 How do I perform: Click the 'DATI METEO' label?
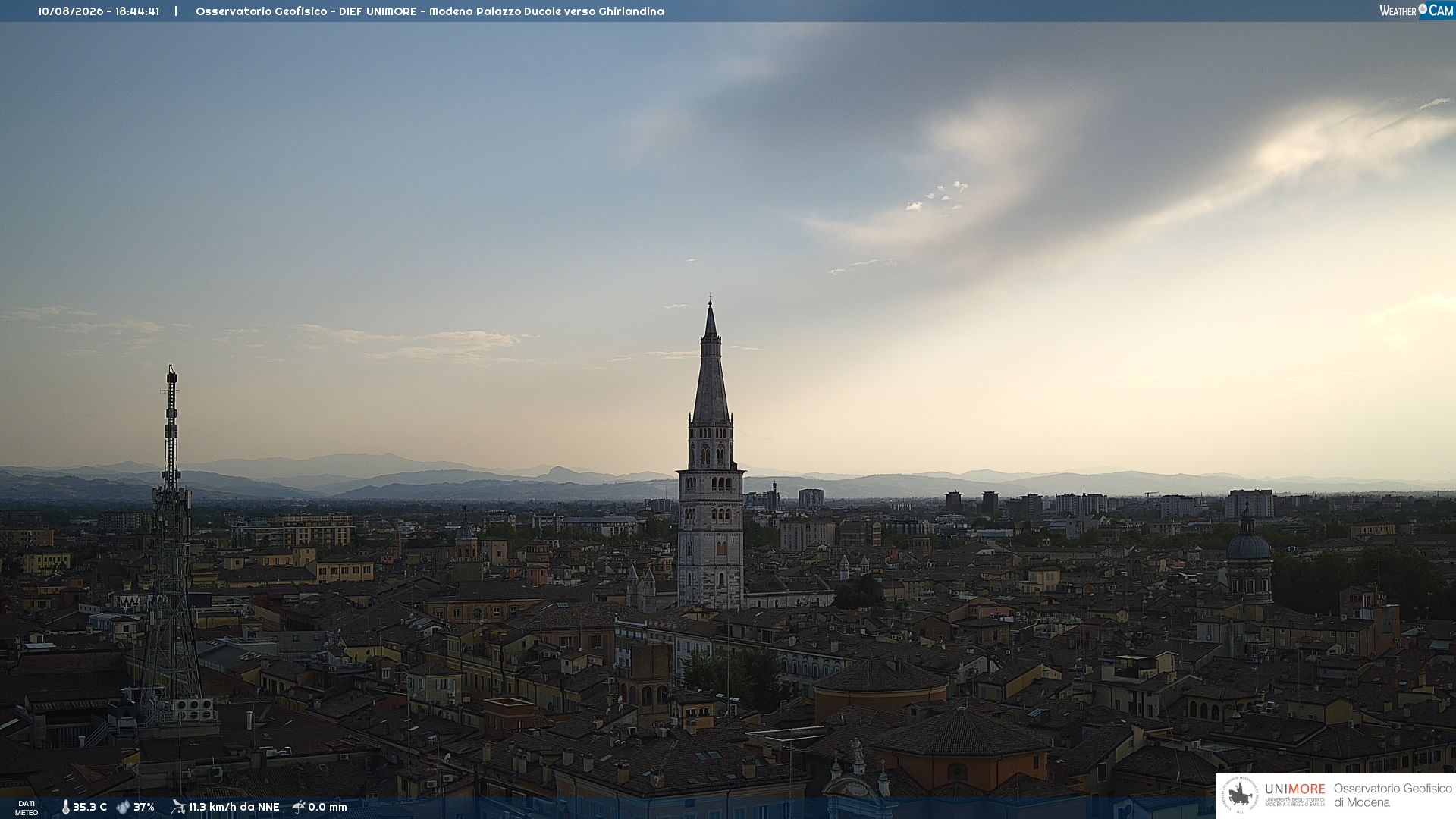[27, 808]
